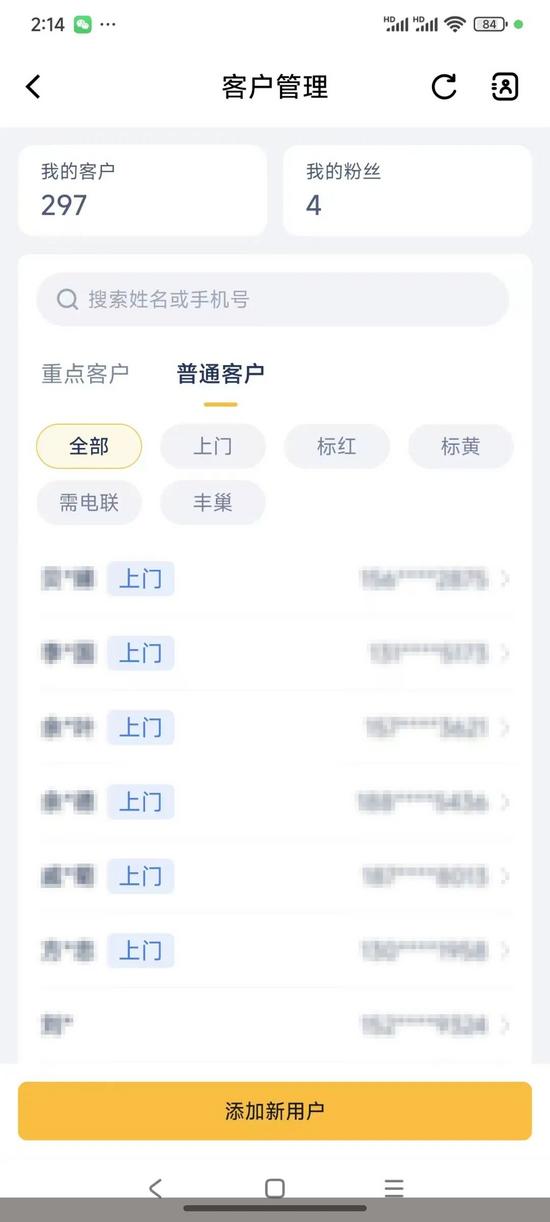Select the 需电联 filter chip
Viewport: 550px width, 1222px height.
coord(89,503)
